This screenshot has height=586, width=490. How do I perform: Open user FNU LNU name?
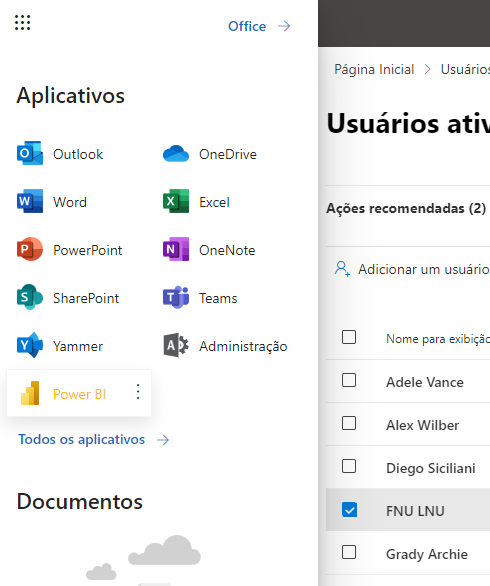click(415, 511)
